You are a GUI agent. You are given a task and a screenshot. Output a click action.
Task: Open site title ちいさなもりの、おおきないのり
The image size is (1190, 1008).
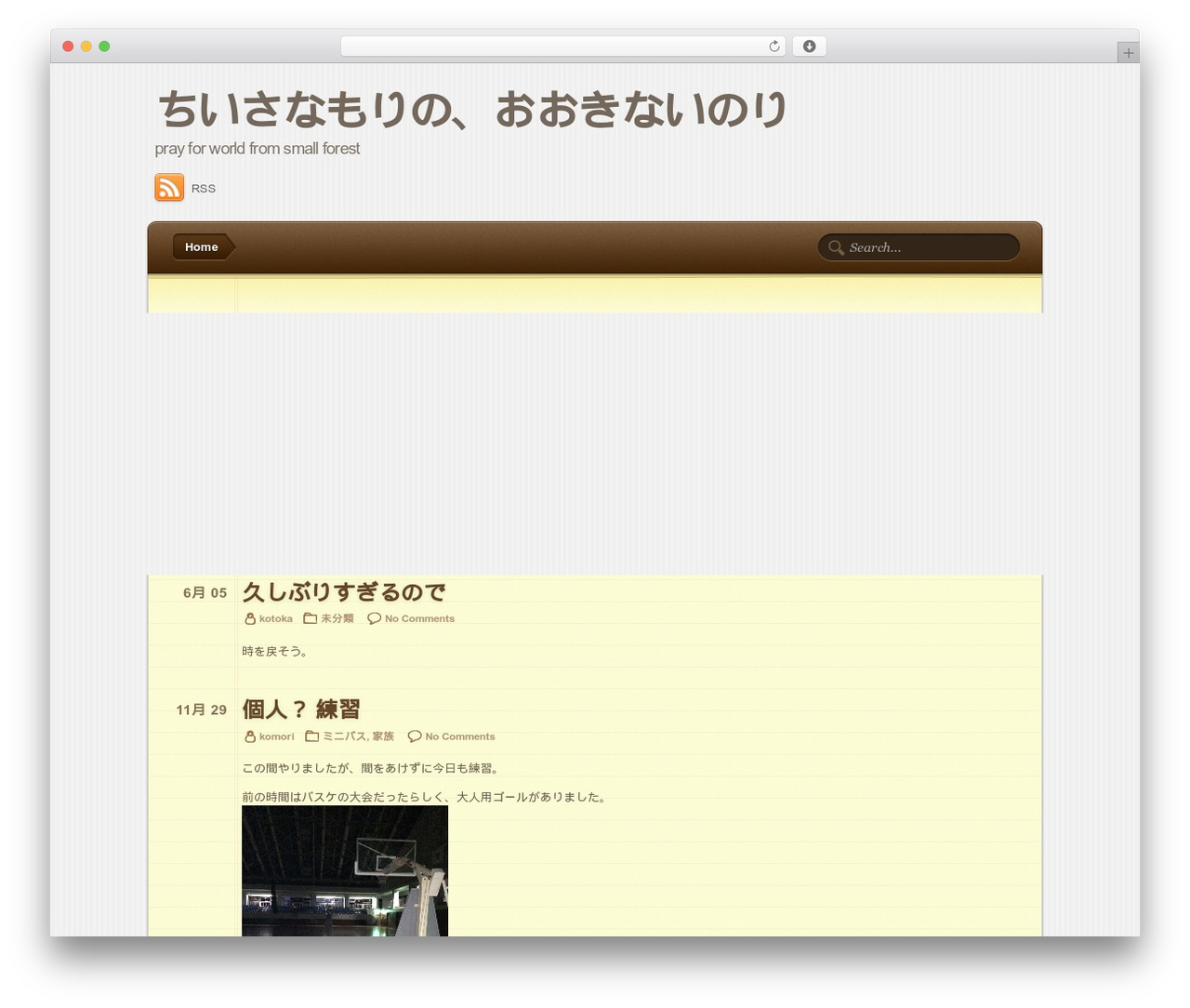click(472, 110)
